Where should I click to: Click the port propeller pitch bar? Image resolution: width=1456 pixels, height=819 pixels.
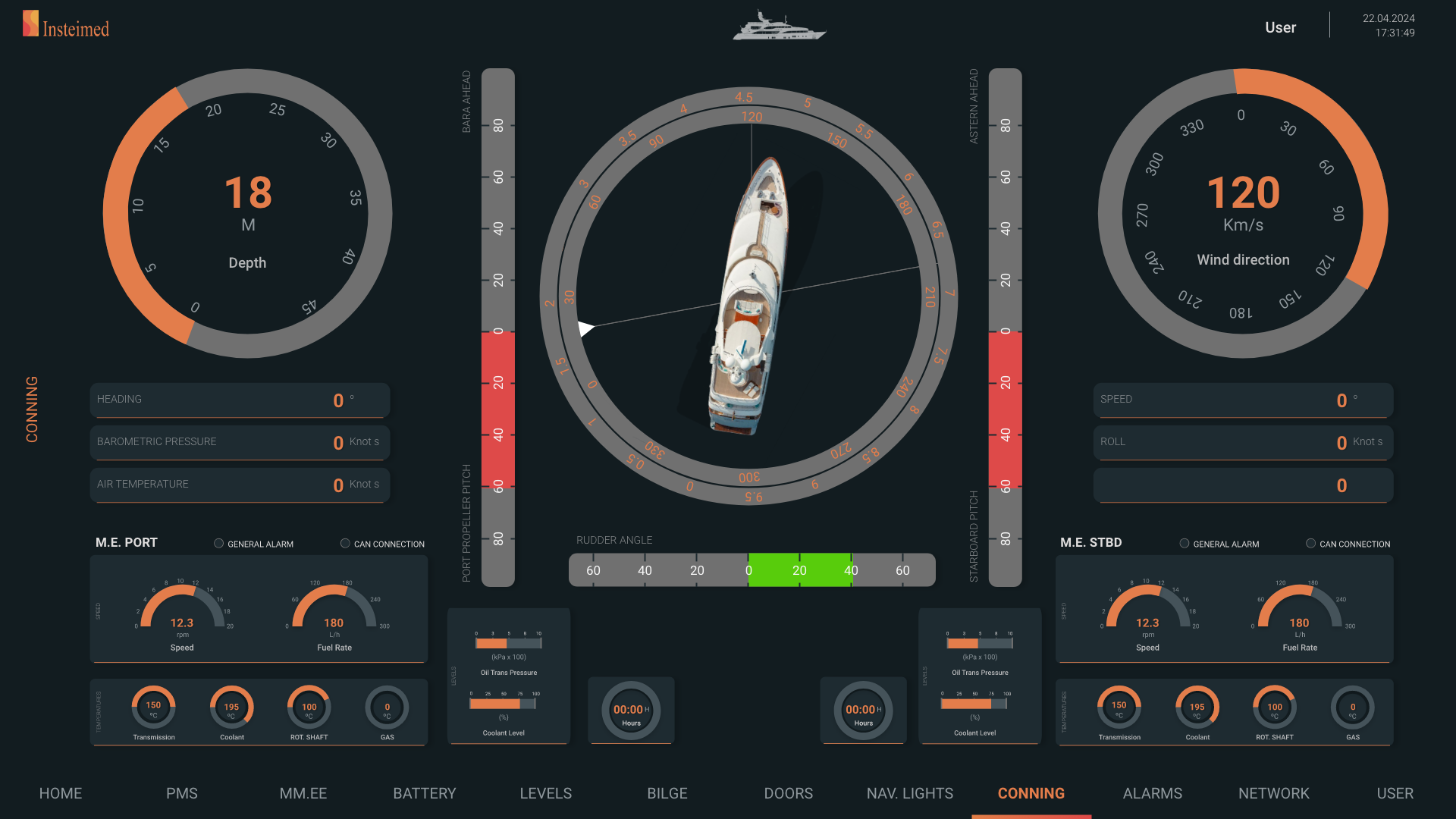click(x=498, y=328)
